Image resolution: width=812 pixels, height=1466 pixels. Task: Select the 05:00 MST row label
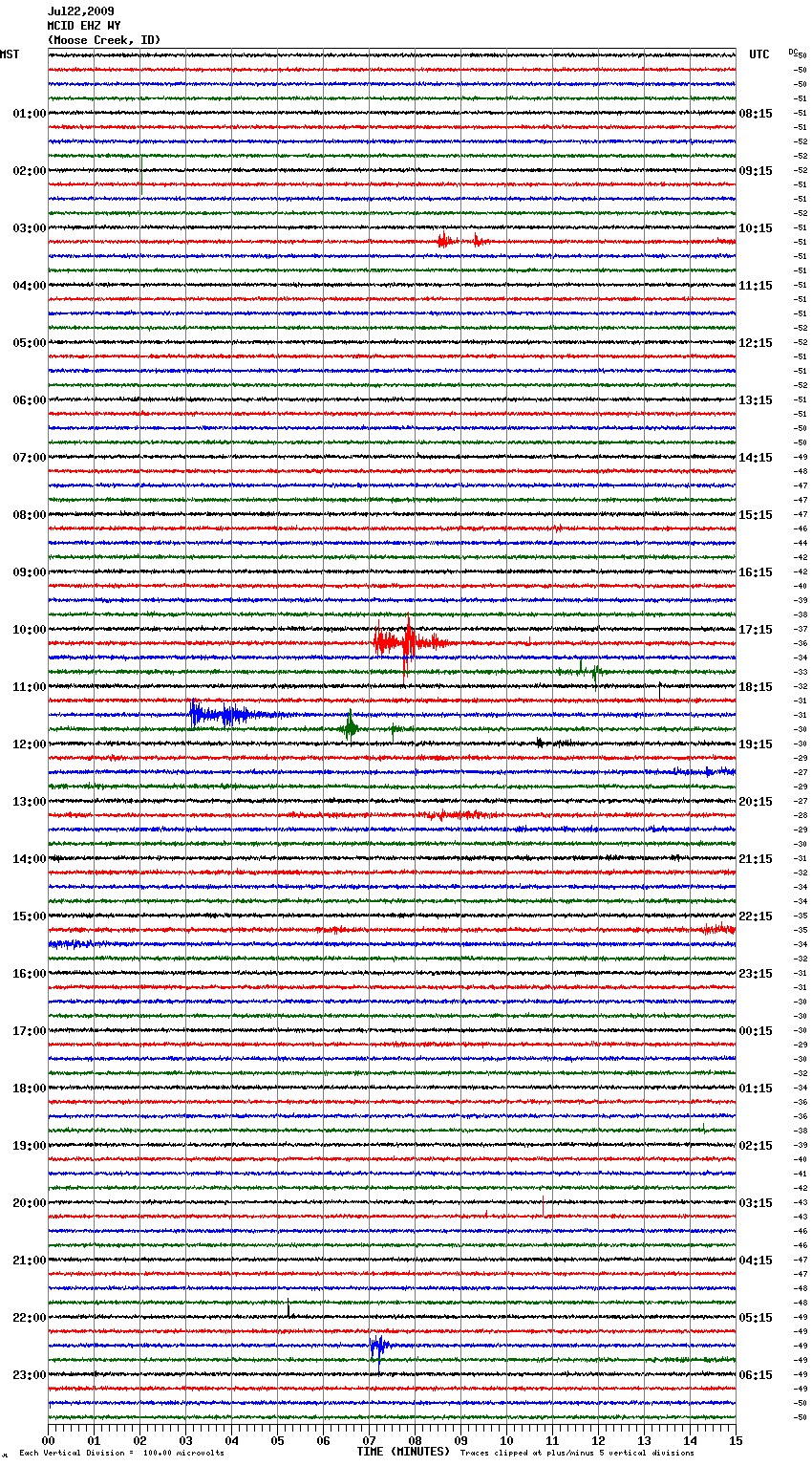point(30,343)
